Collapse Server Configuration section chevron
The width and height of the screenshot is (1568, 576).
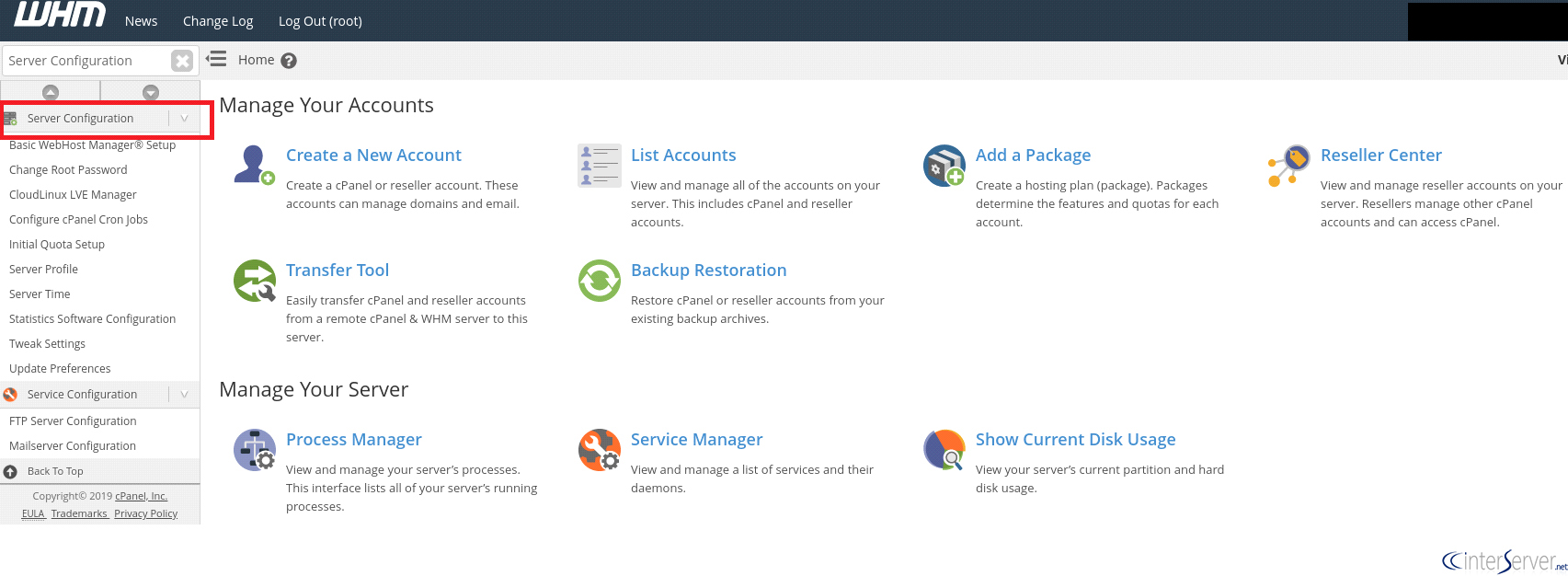pyautogui.click(x=184, y=119)
